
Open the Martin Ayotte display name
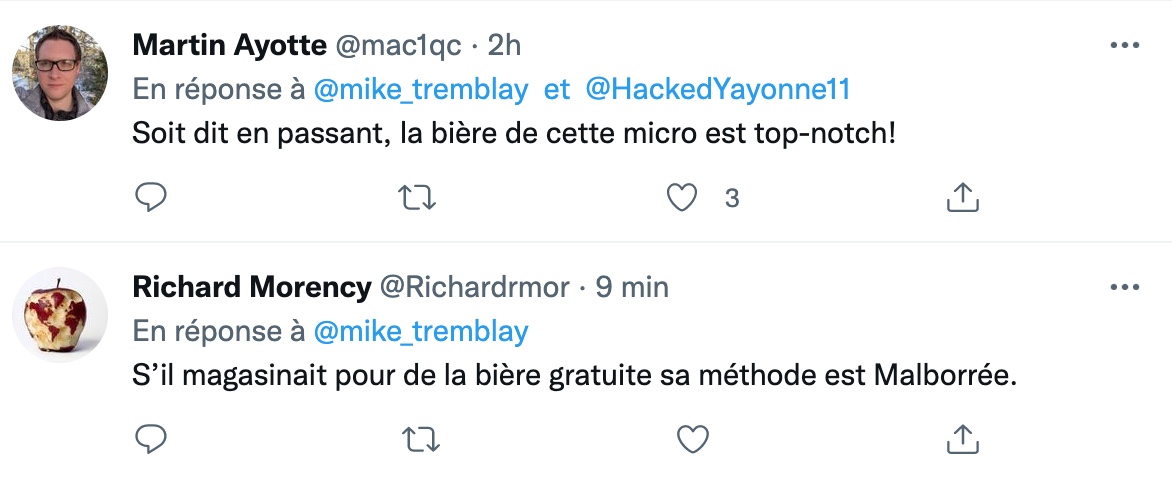coord(229,46)
